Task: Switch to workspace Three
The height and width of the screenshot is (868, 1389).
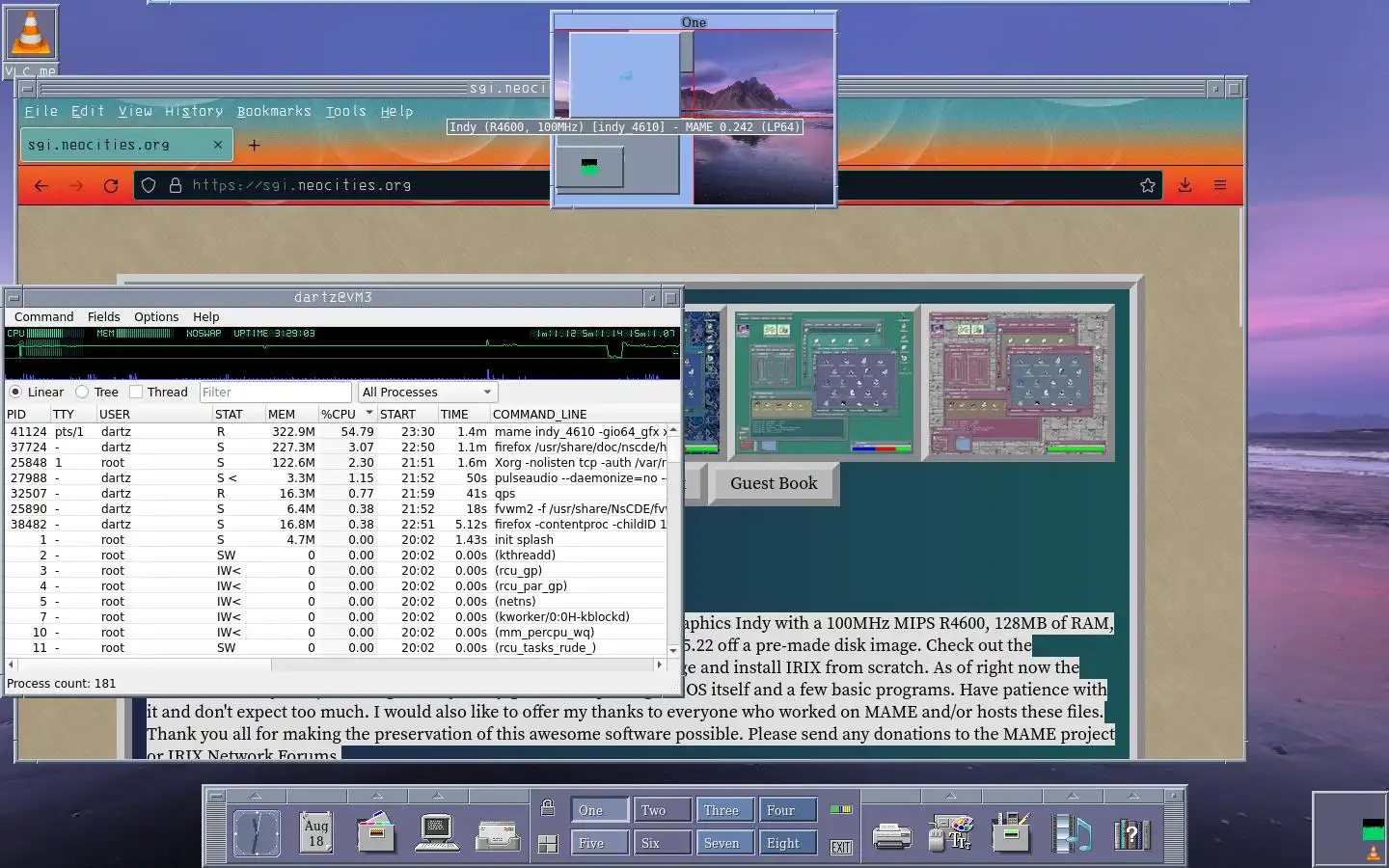Action: (x=724, y=810)
